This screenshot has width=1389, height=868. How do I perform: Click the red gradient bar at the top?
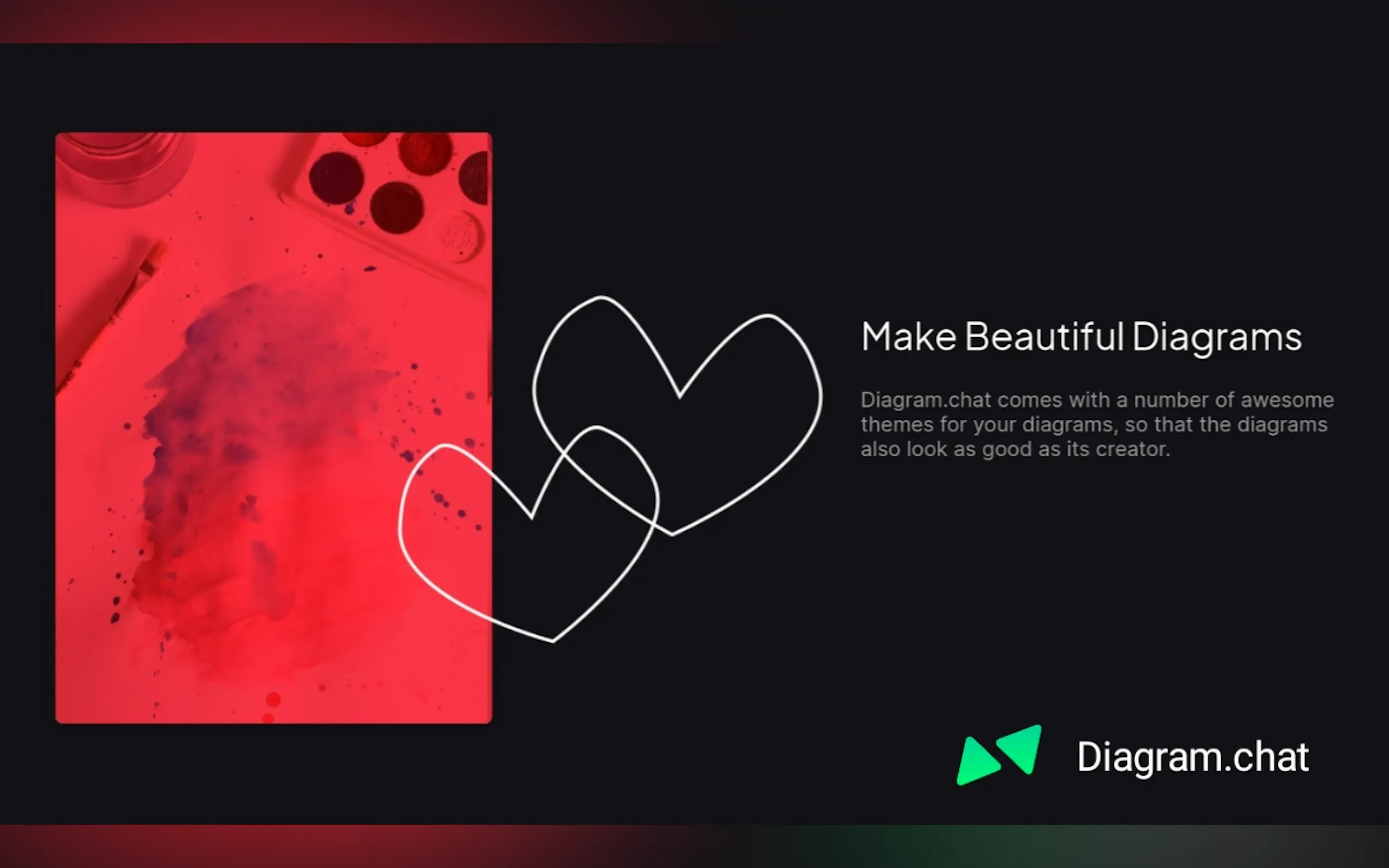[x=694, y=21]
